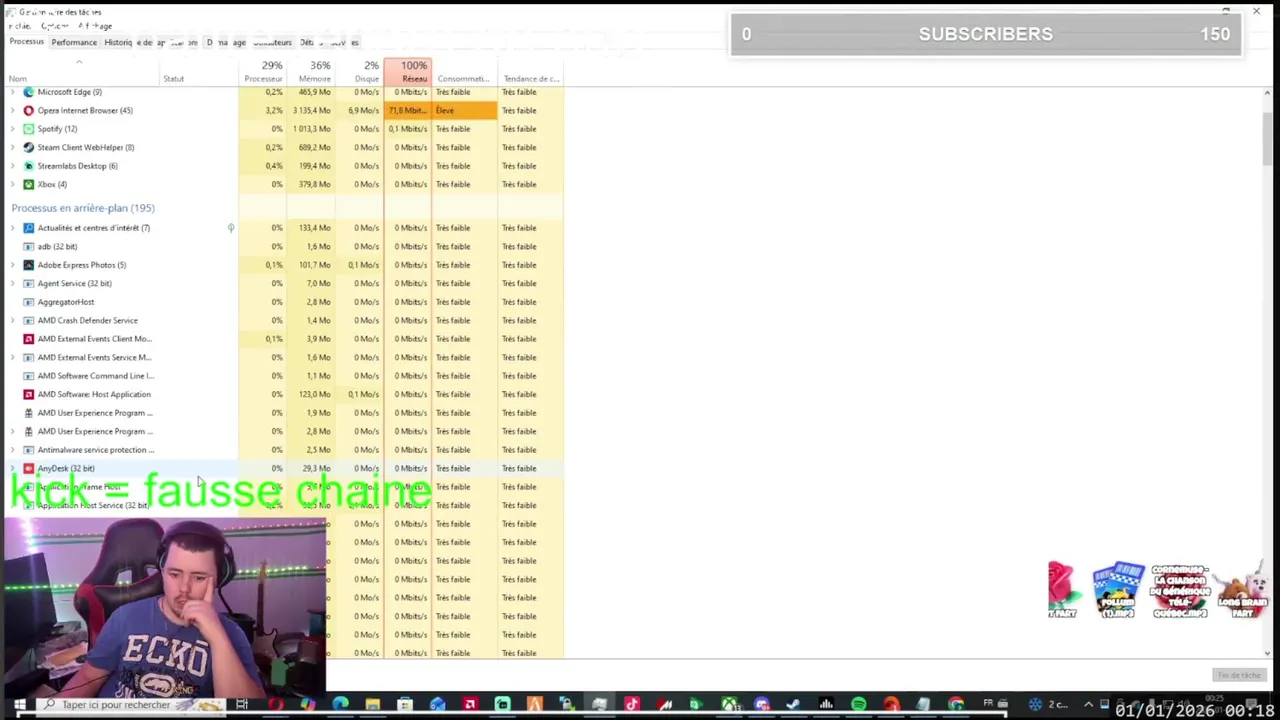Image resolution: width=1280 pixels, height=720 pixels.
Task: Expand the Xbox process group
Action: 12,184
